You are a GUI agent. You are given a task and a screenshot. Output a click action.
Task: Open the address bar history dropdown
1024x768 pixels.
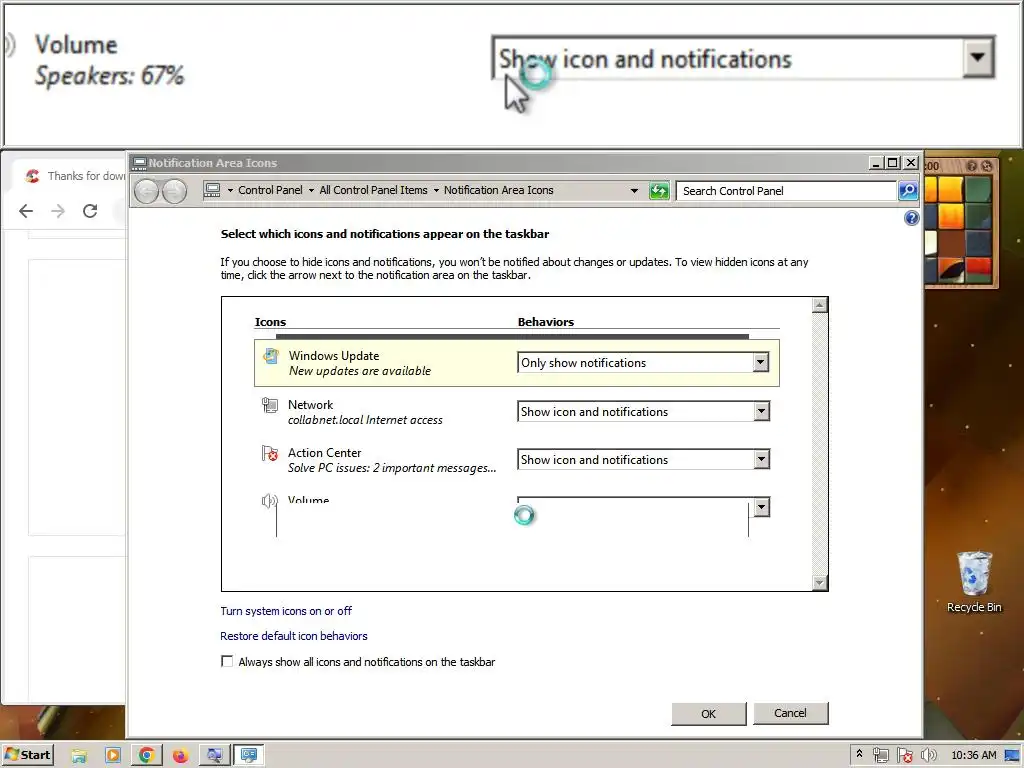coord(634,191)
